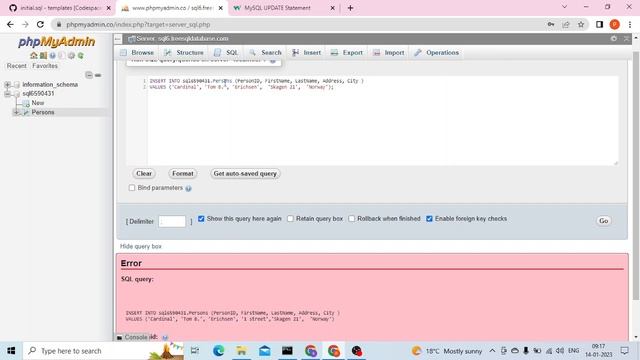The height and width of the screenshot is (360, 640).
Task: Open Mail app from taskbar
Action: (x=264, y=351)
